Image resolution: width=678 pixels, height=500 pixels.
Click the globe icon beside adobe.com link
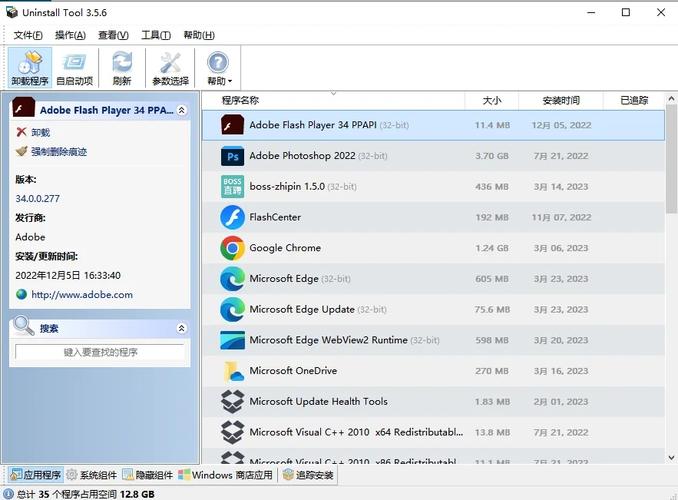21,295
